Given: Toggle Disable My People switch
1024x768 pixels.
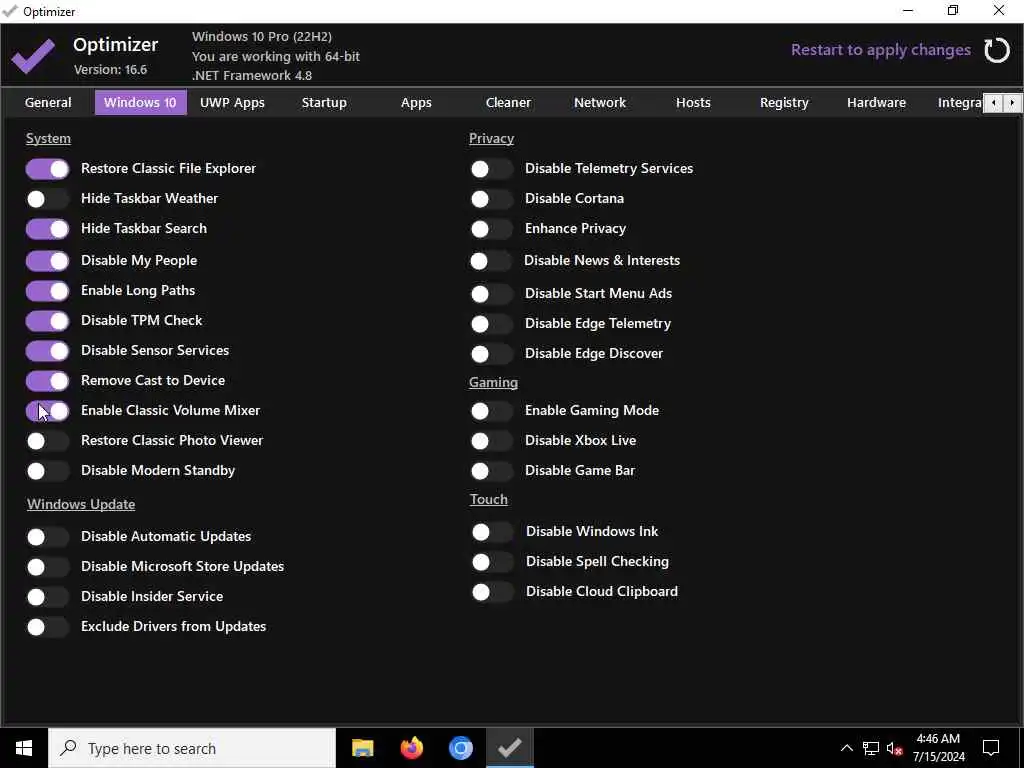Looking at the screenshot, I should (48, 261).
